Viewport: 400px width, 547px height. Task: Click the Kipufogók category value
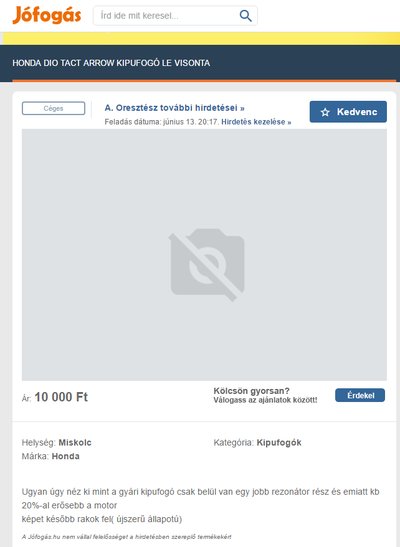[x=279, y=443]
